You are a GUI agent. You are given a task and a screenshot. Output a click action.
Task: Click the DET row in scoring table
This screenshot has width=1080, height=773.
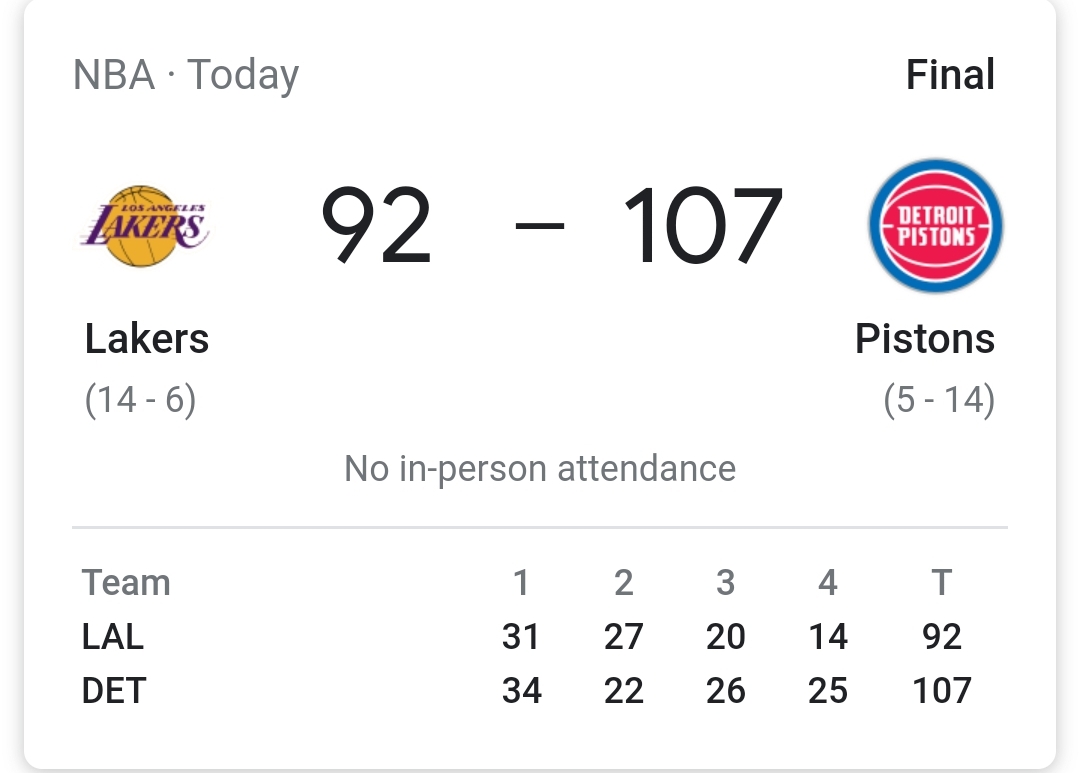point(113,690)
